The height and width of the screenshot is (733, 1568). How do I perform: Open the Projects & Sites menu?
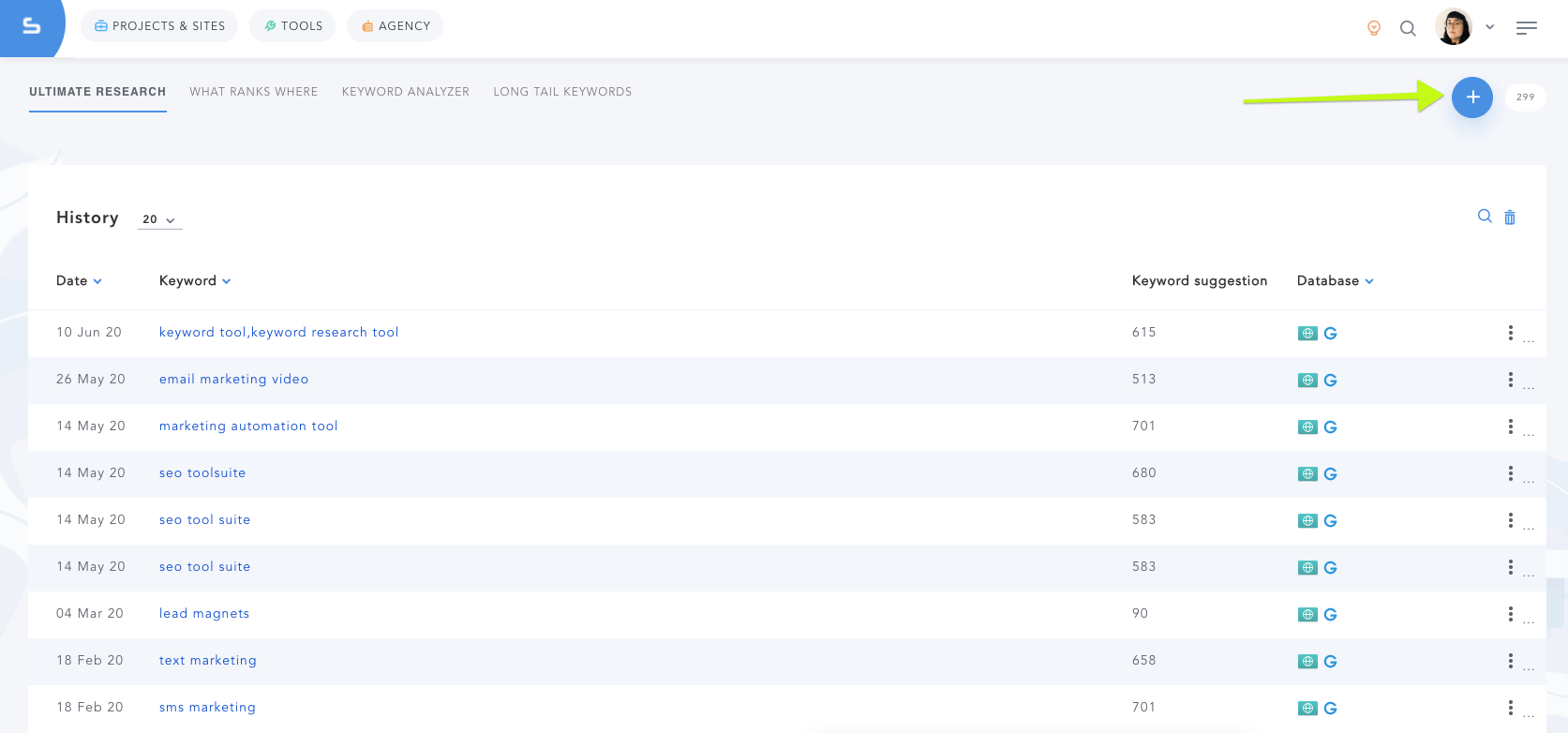(x=159, y=26)
